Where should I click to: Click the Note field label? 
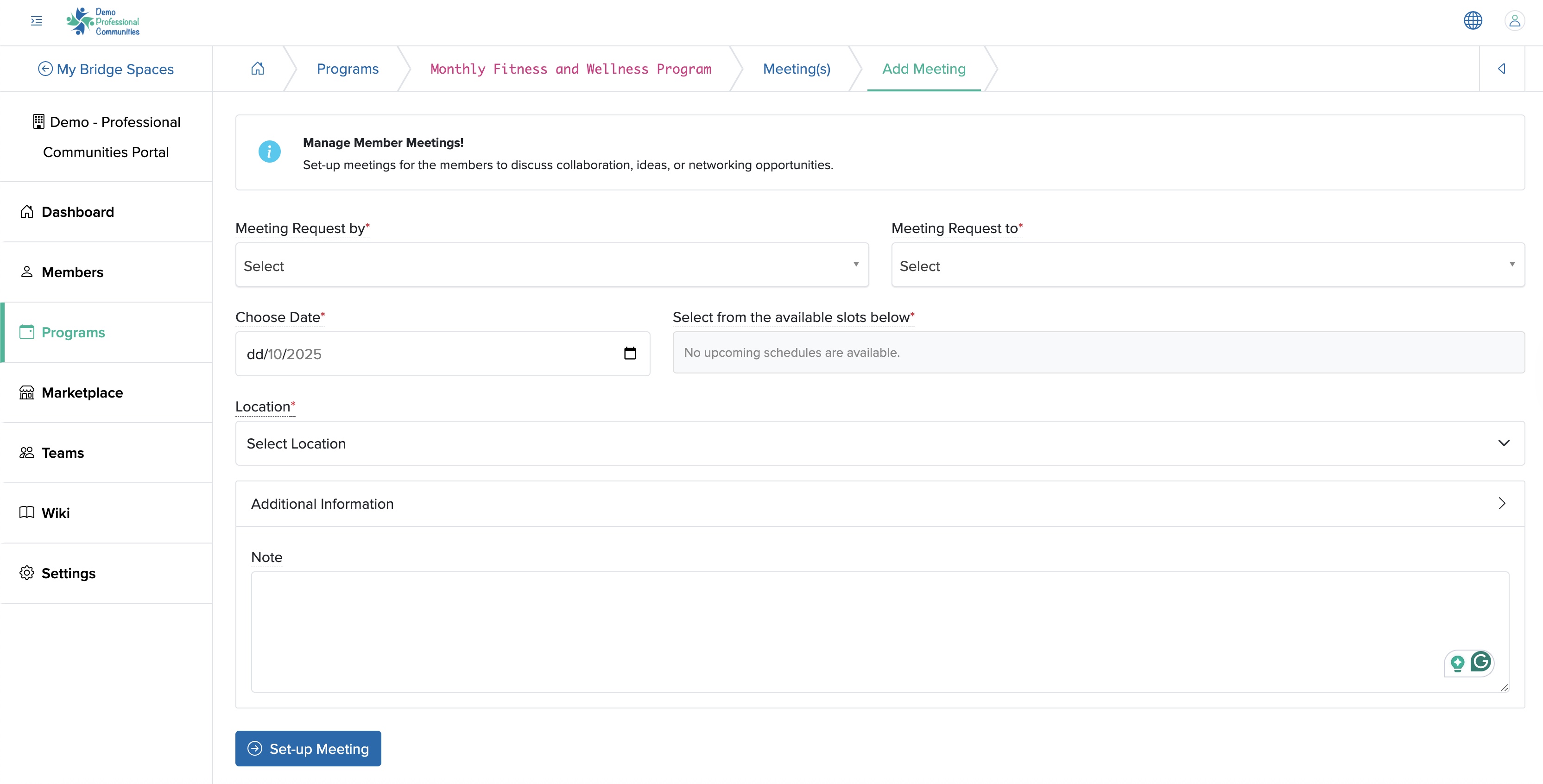(266, 557)
